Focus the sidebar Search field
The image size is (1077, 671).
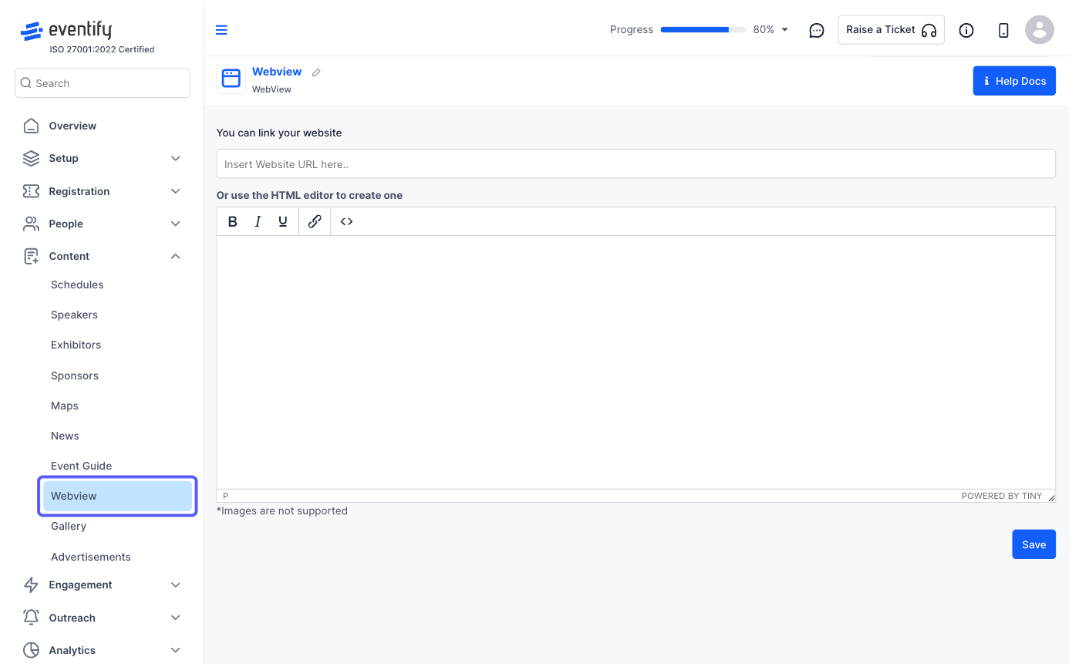tap(102, 83)
